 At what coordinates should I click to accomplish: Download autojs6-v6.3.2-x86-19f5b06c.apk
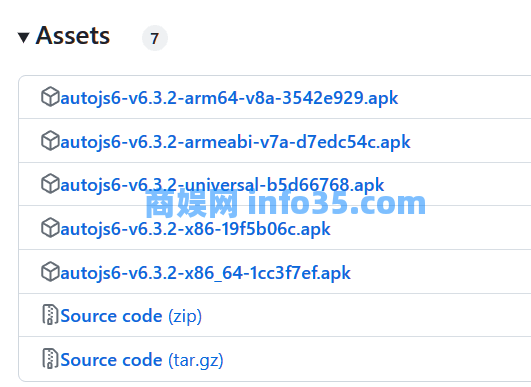[x=195, y=229]
